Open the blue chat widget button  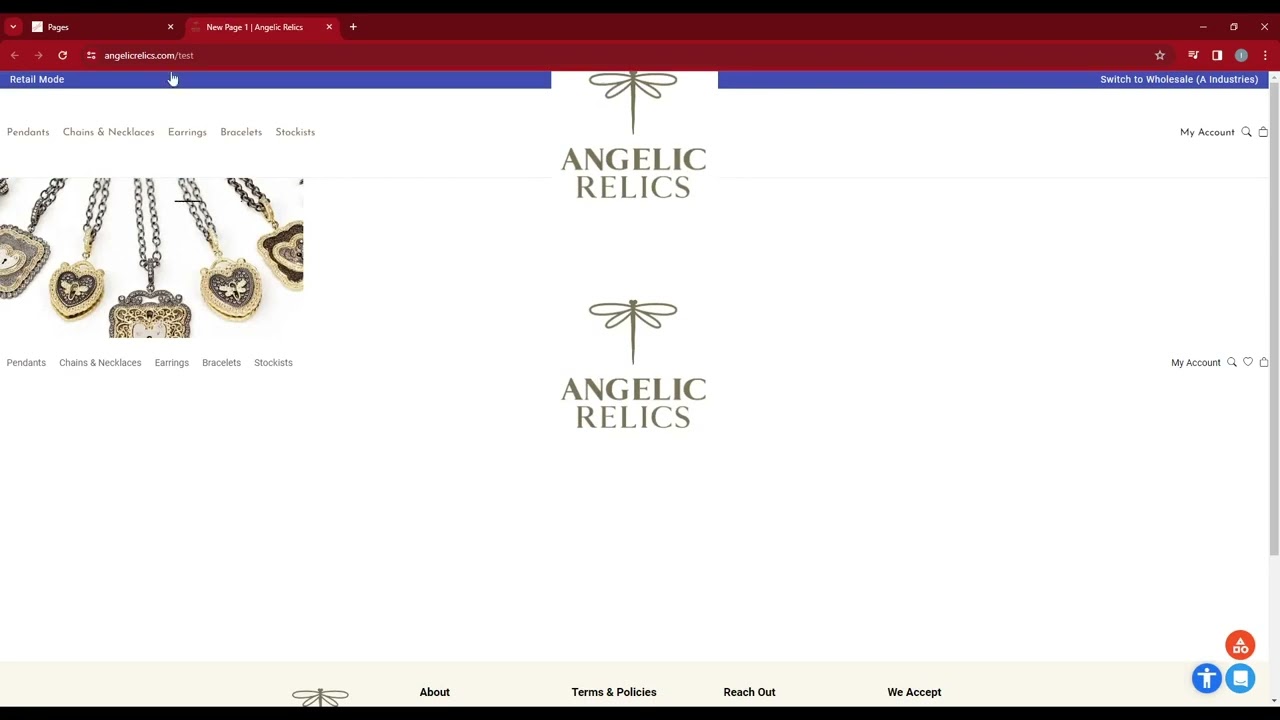[1241, 679]
